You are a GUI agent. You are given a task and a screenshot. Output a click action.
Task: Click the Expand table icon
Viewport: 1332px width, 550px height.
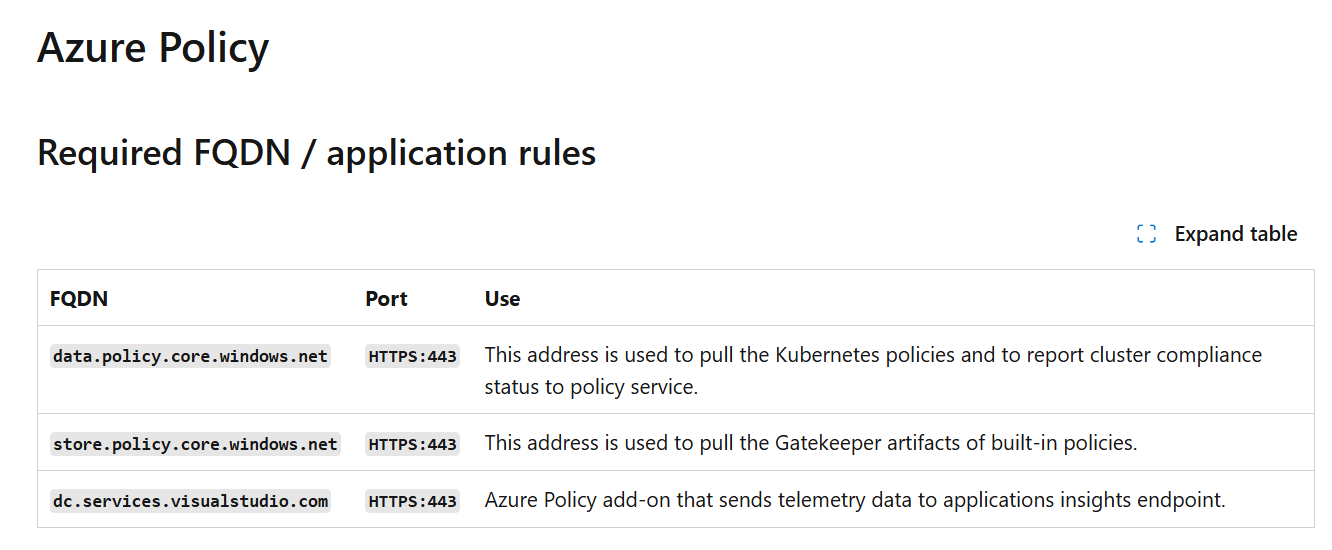[1146, 234]
